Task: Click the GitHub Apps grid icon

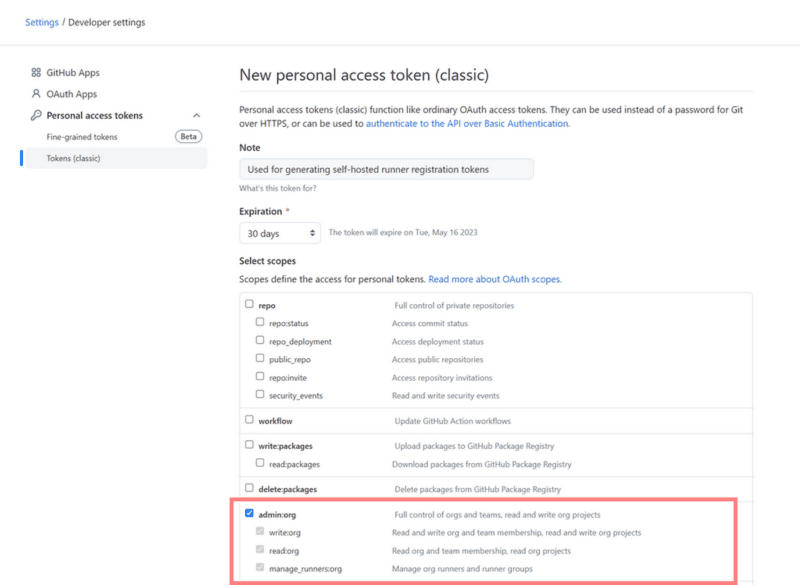Action: point(36,72)
